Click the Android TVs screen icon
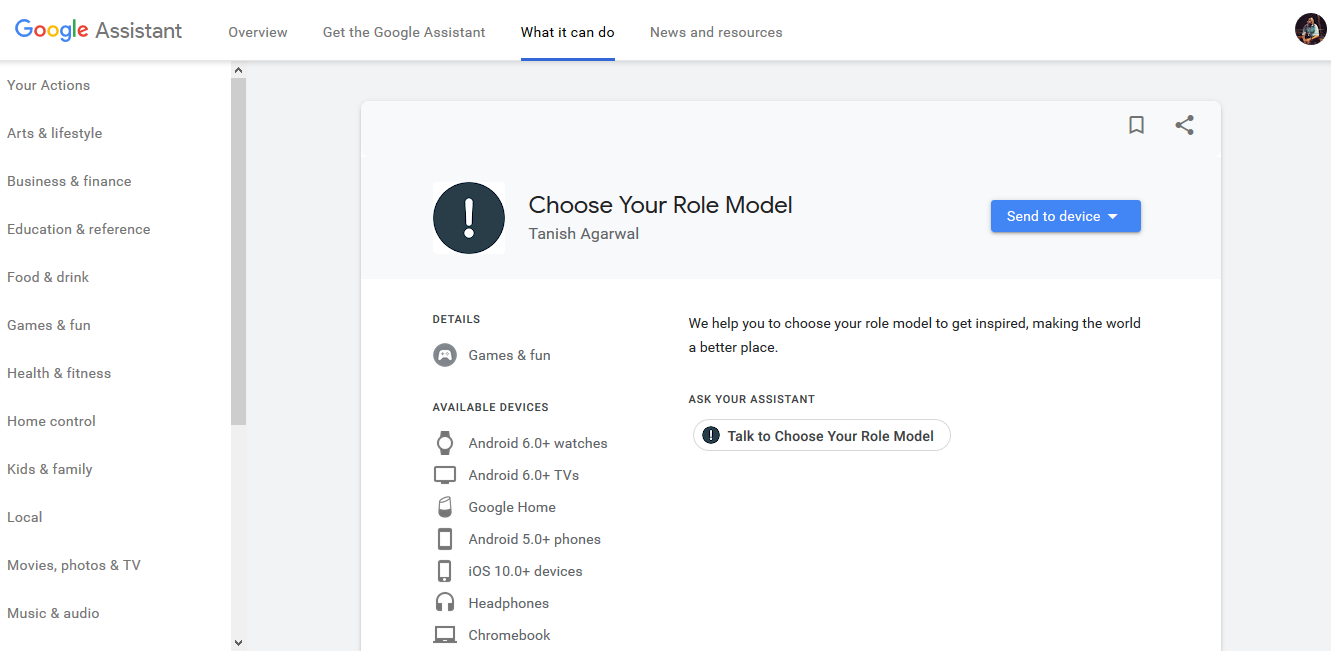The image size is (1331, 651). coord(445,475)
